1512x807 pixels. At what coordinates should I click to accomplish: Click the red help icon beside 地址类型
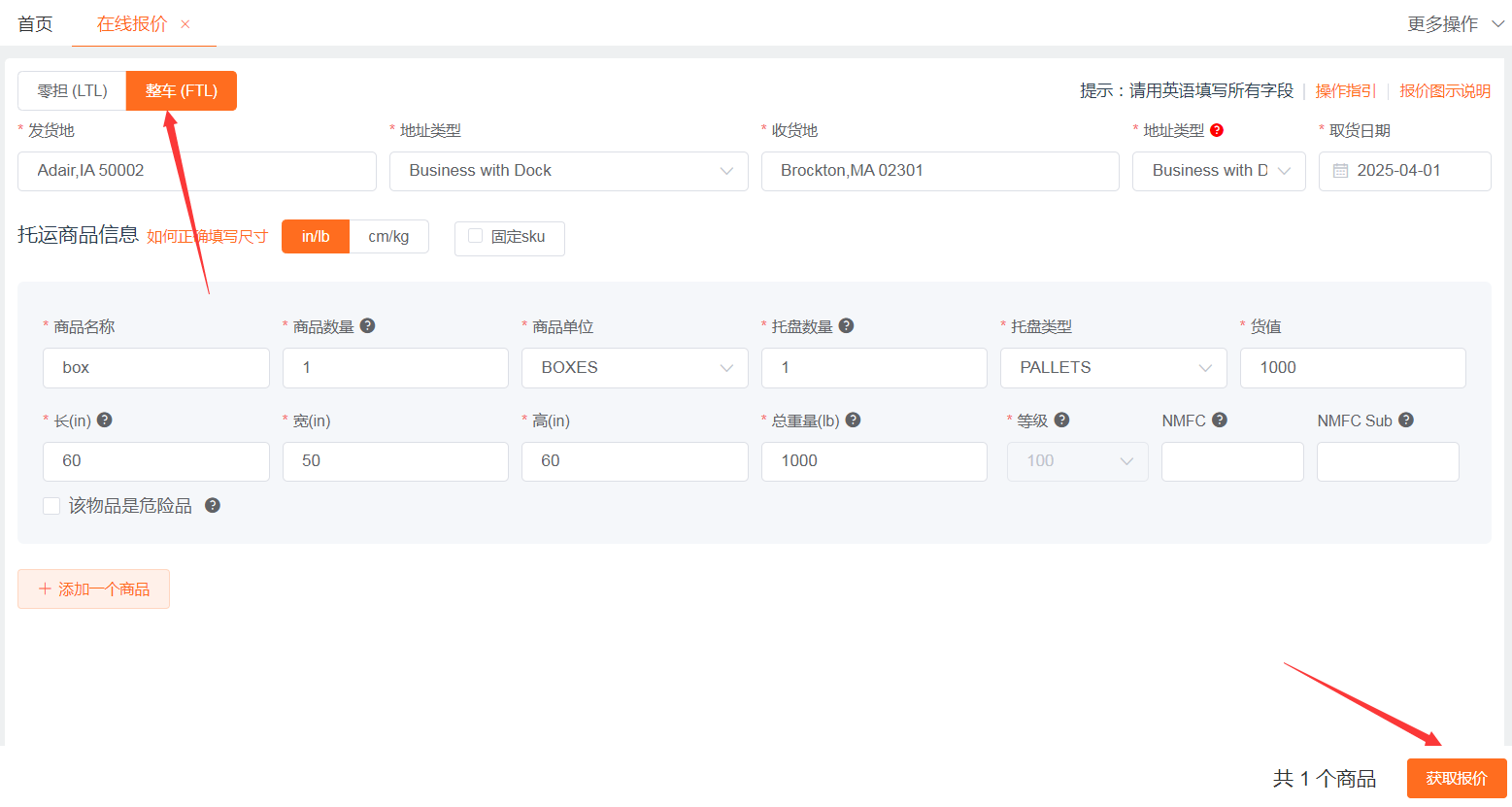coord(1217,130)
